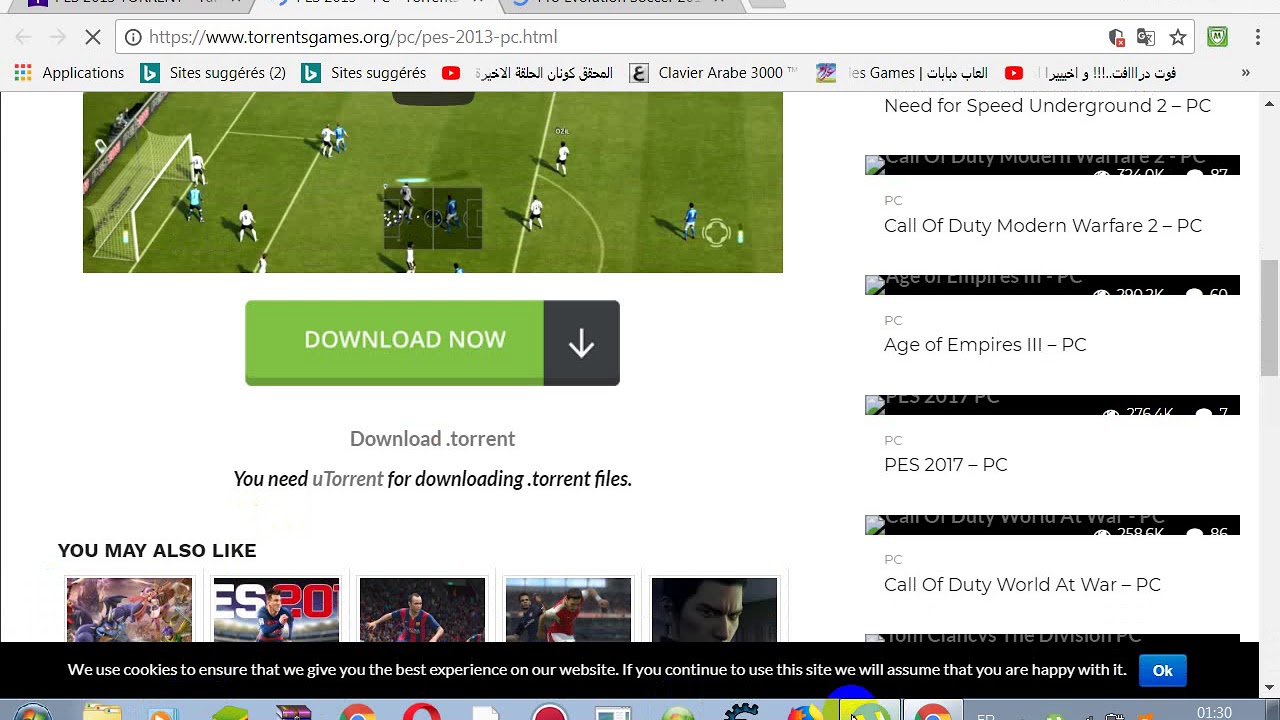1280x720 pixels.
Task: Open the YouTube bookmark فوت درااافت
Action: (1091, 73)
